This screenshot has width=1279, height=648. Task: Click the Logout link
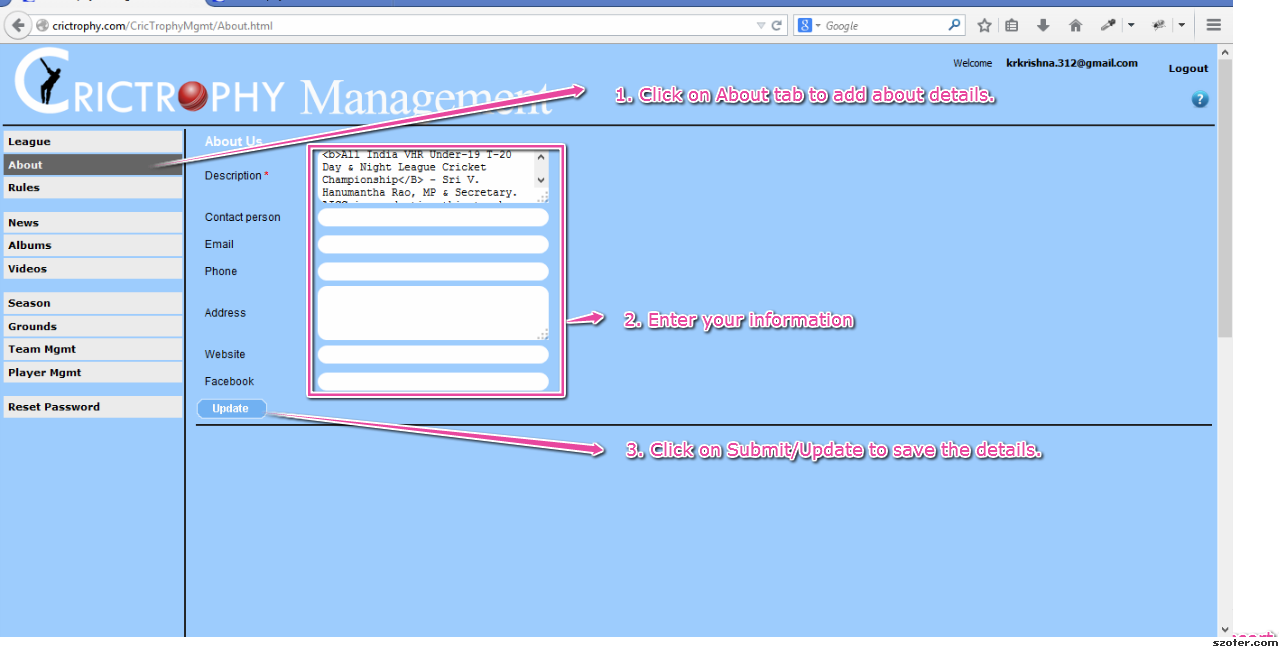click(x=1188, y=69)
